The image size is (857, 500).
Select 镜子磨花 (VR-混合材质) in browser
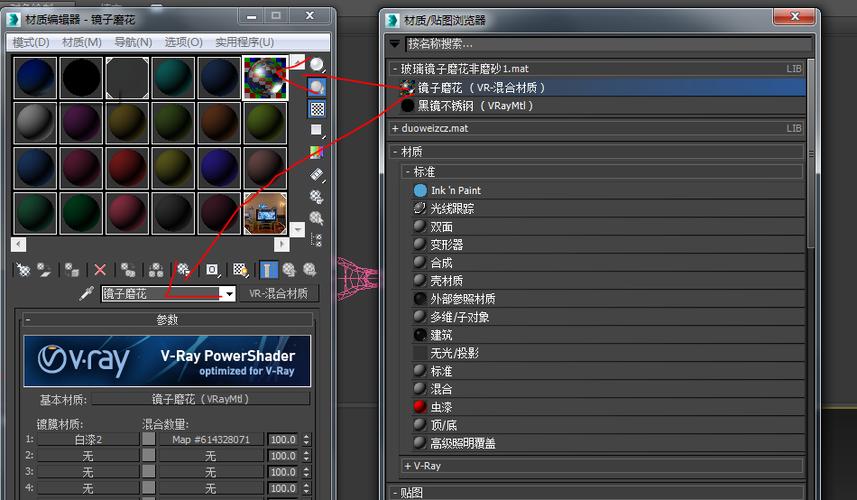(x=602, y=87)
